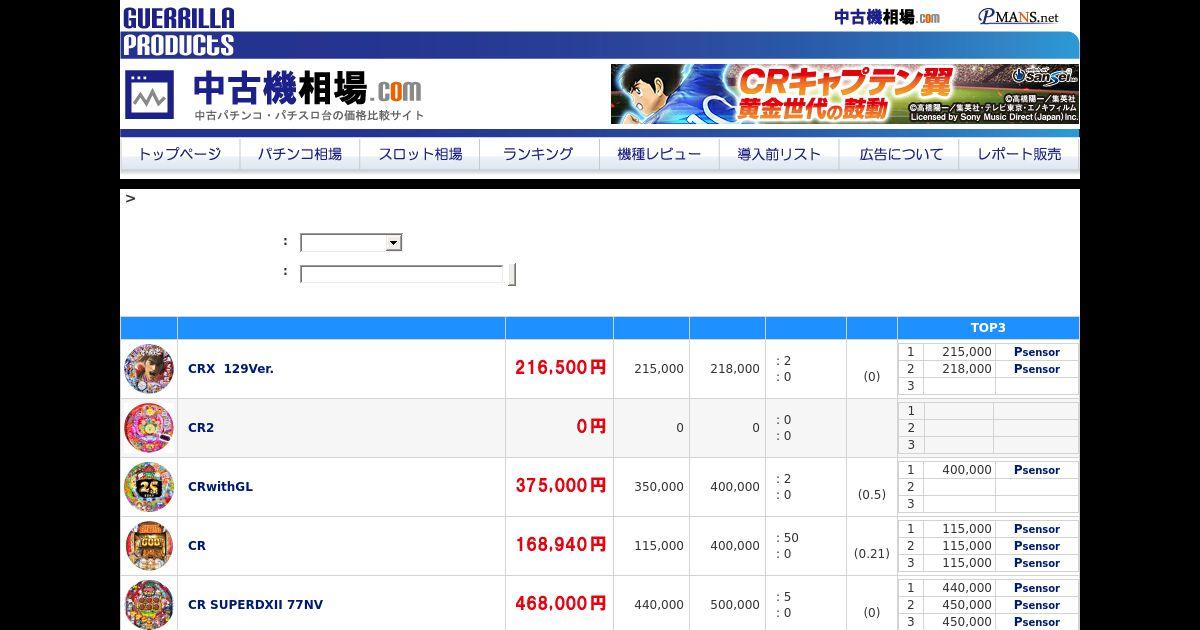1200x630 pixels.
Task: Click the 中古機相場.com site logo
Action: (274, 95)
